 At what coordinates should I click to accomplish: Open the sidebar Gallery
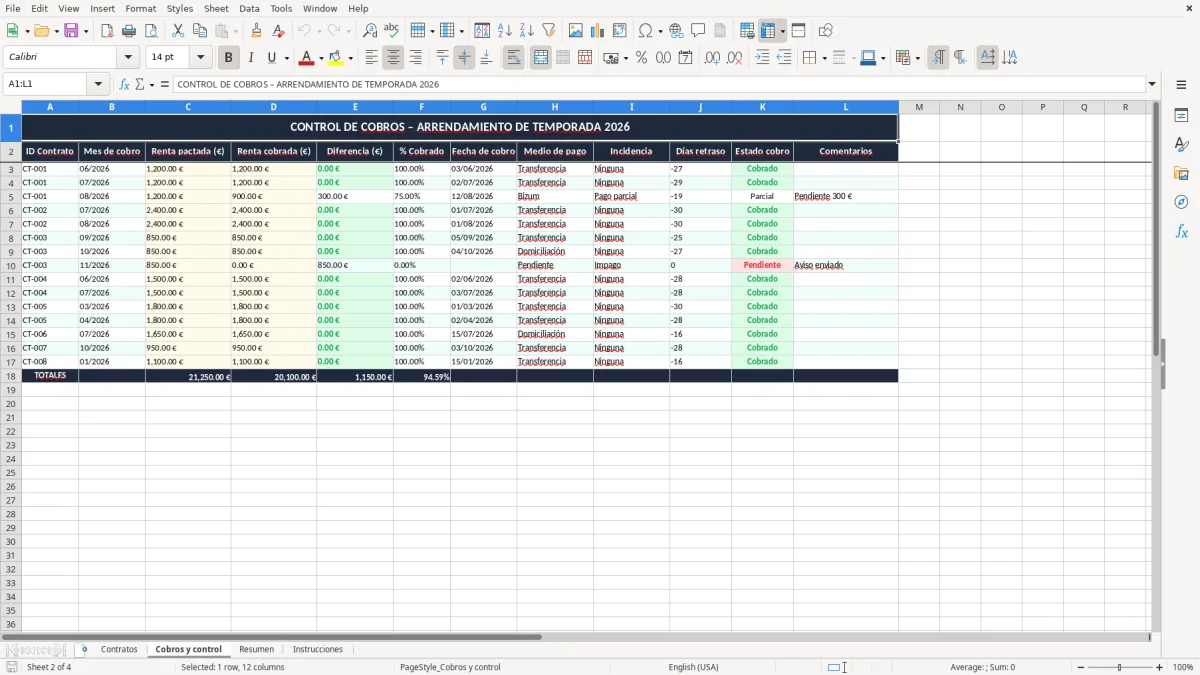coord(1181,173)
